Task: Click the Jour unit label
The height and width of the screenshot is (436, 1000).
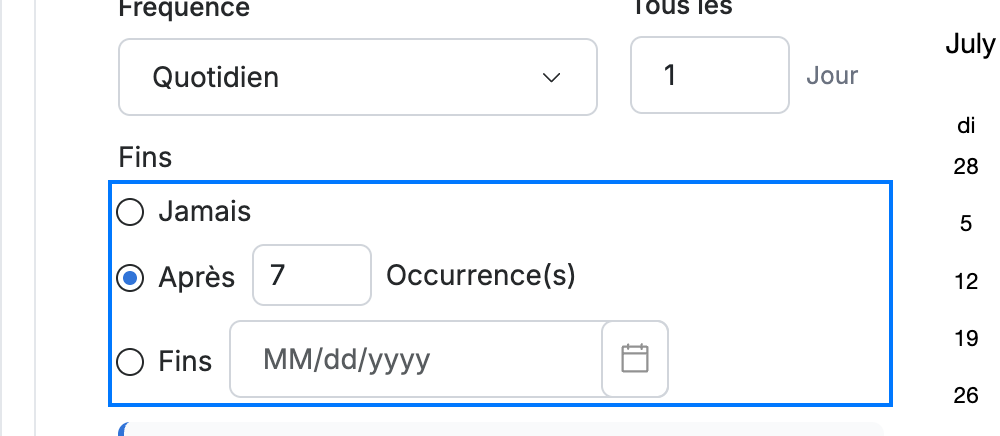Action: coord(832,75)
